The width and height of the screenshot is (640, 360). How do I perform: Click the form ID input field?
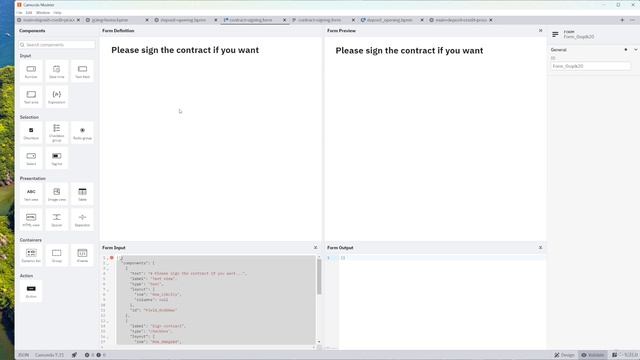591,66
